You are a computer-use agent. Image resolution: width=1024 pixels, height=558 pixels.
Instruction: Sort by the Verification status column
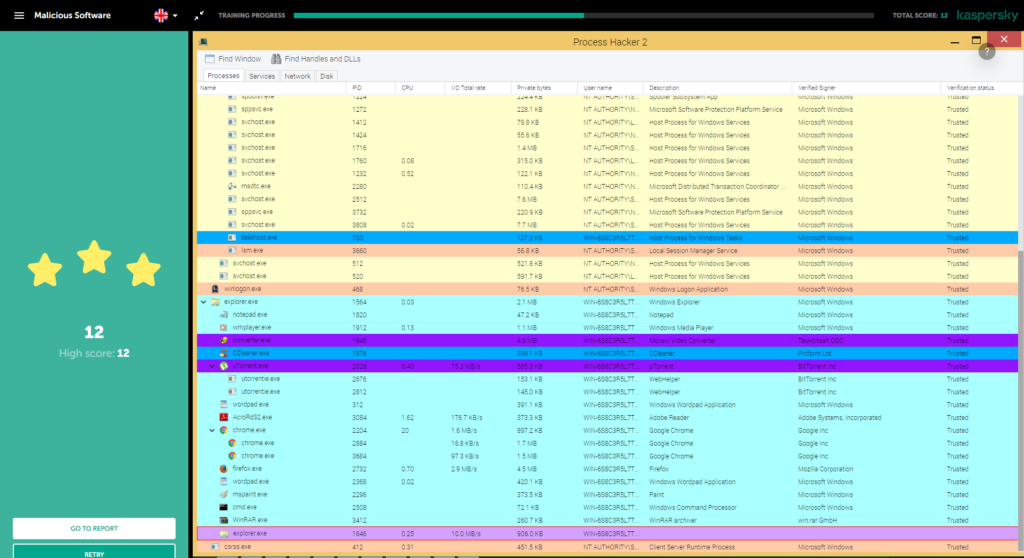click(x=982, y=88)
